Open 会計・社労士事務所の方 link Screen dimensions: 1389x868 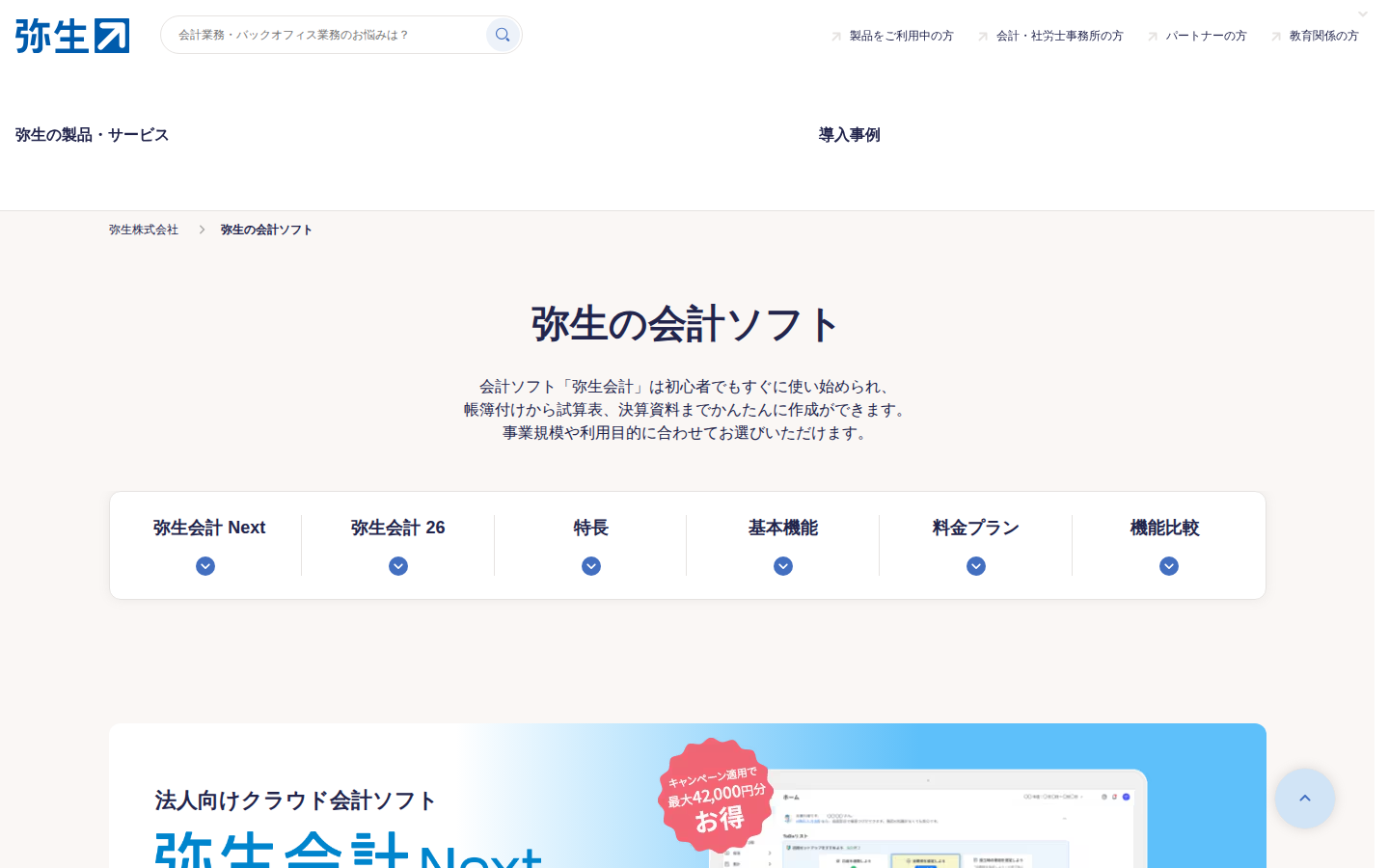point(1059,36)
